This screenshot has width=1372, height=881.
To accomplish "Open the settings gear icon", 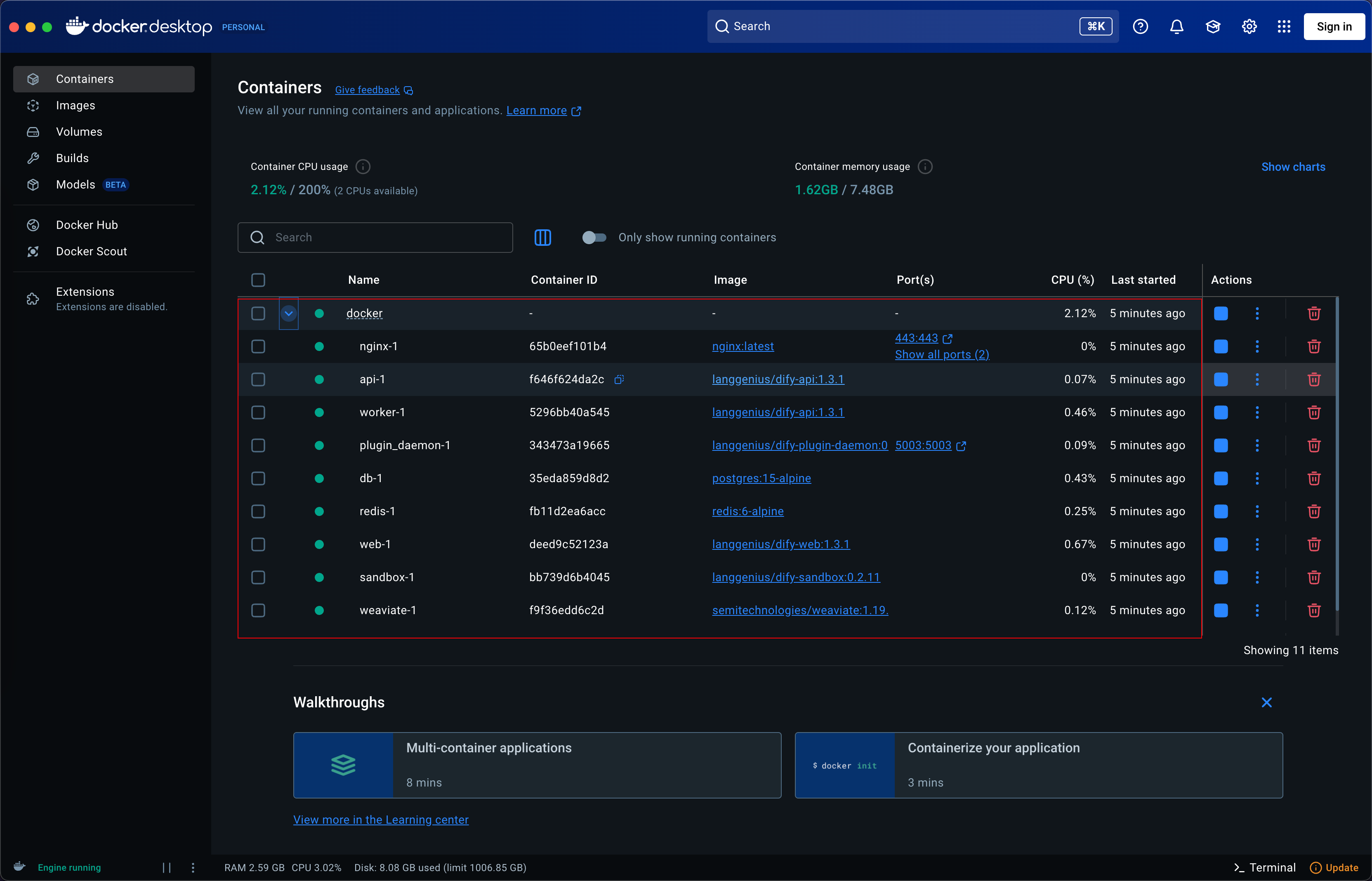I will 1249,26.
